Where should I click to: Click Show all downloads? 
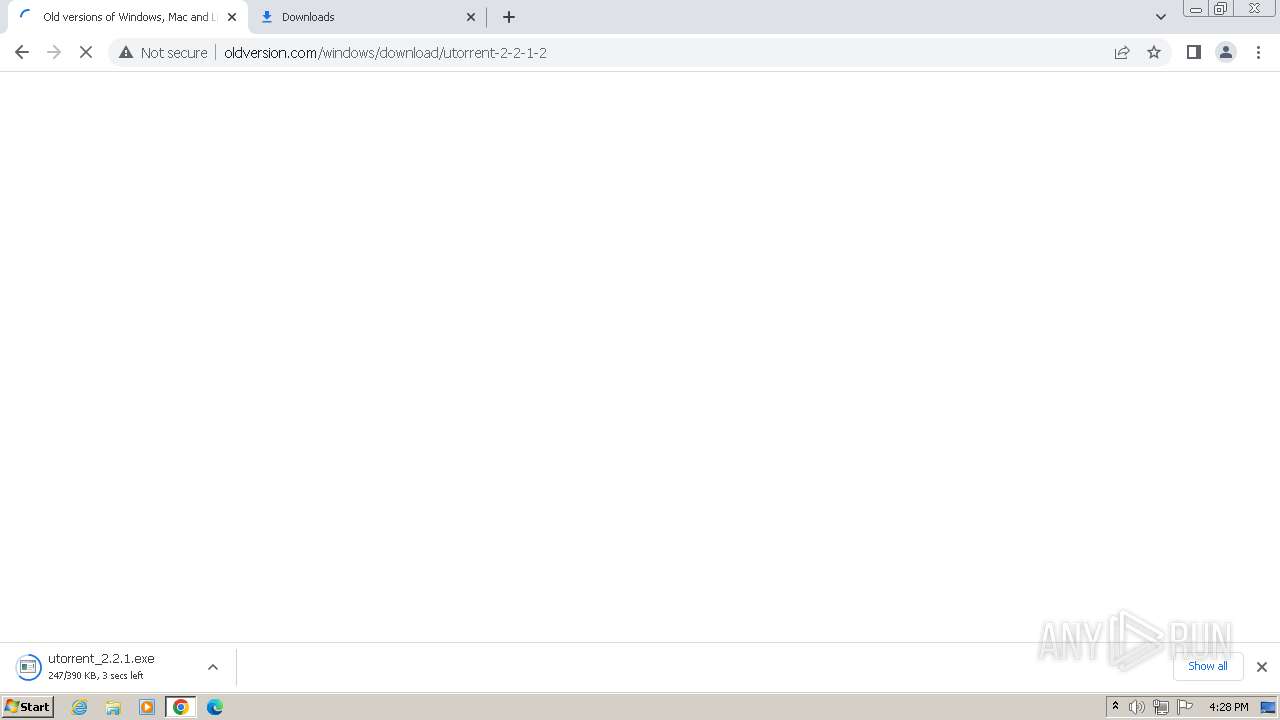tap(1207, 666)
